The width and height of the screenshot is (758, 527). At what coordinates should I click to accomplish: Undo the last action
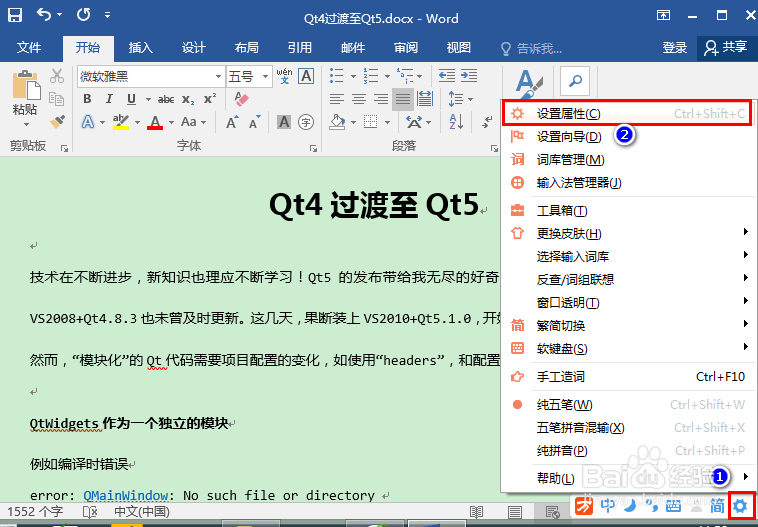point(44,15)
